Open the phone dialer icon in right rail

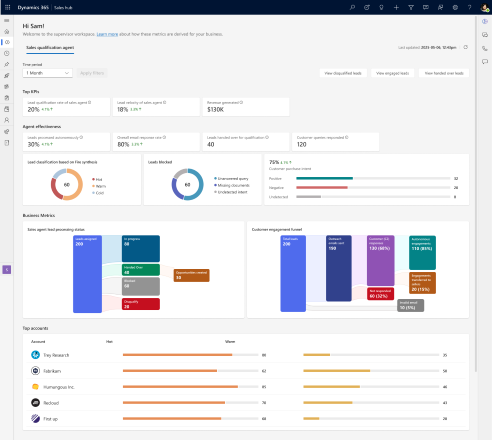coord(485,48)
